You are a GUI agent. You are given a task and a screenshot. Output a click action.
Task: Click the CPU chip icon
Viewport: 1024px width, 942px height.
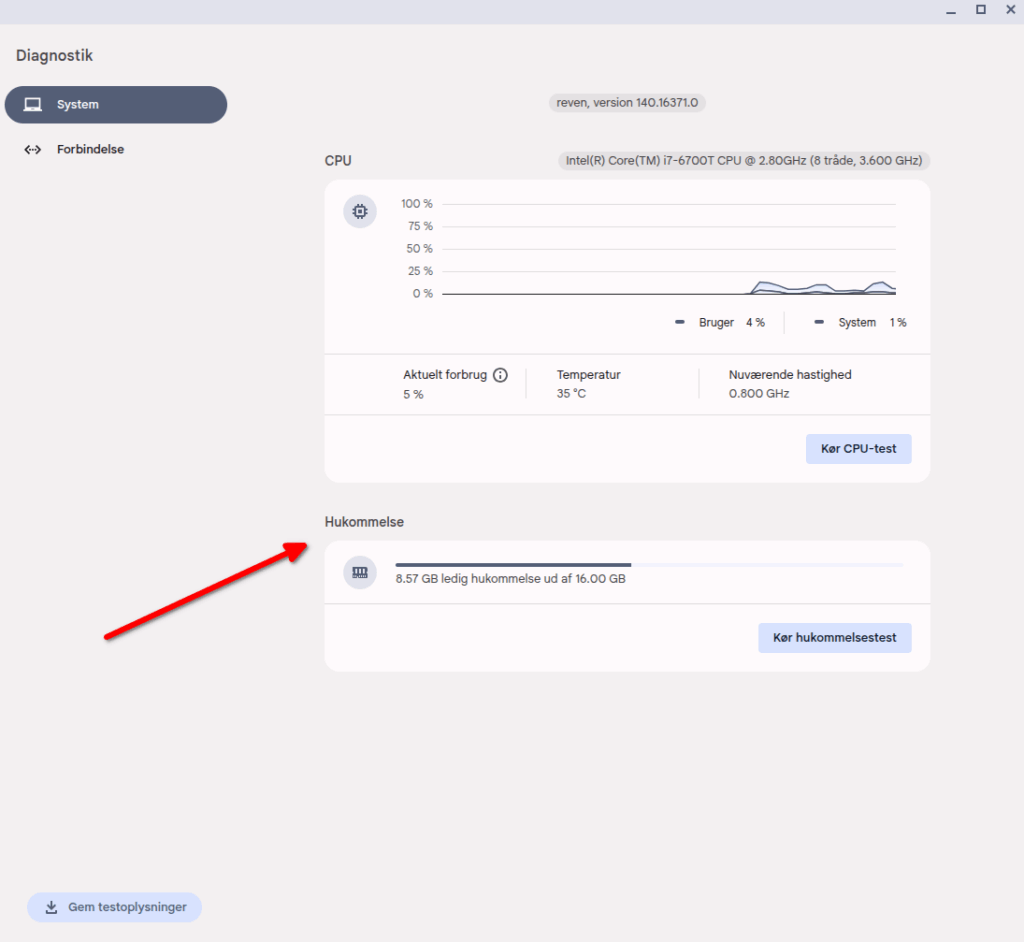[360, 212]
